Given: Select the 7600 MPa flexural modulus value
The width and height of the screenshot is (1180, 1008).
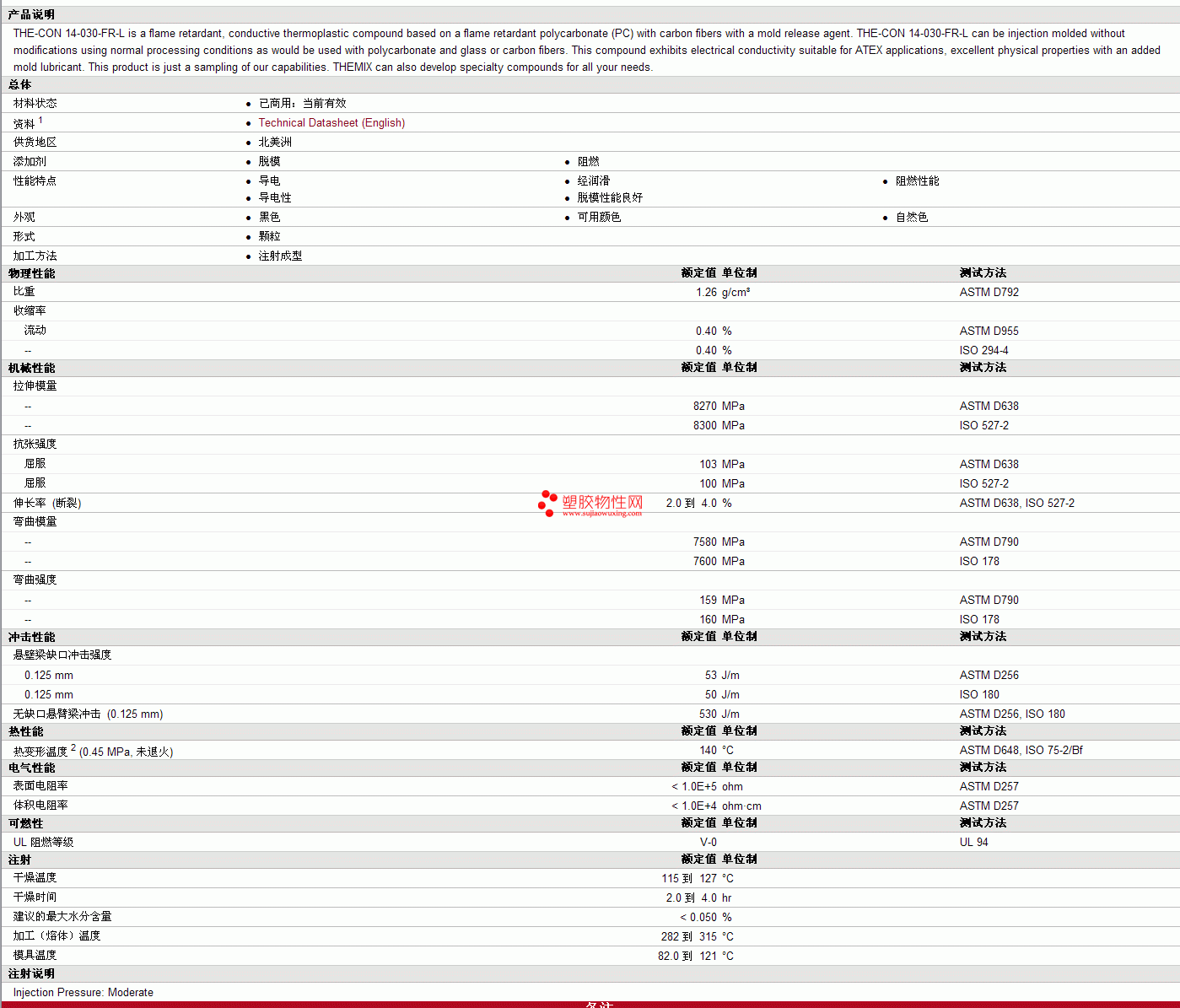Looking at the screenshot, I should pyautogui.click(x=719, y=562).
